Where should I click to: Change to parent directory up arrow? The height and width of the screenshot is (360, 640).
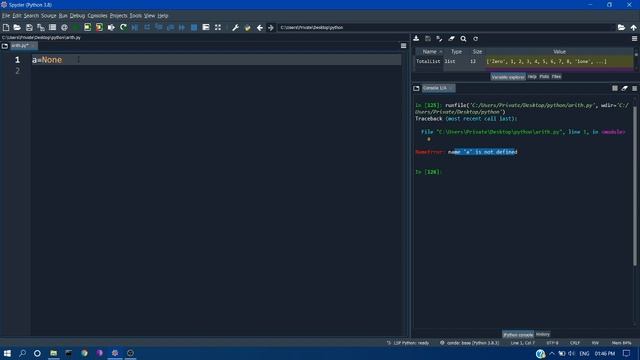pyautogui.click(x=633, y=27)
